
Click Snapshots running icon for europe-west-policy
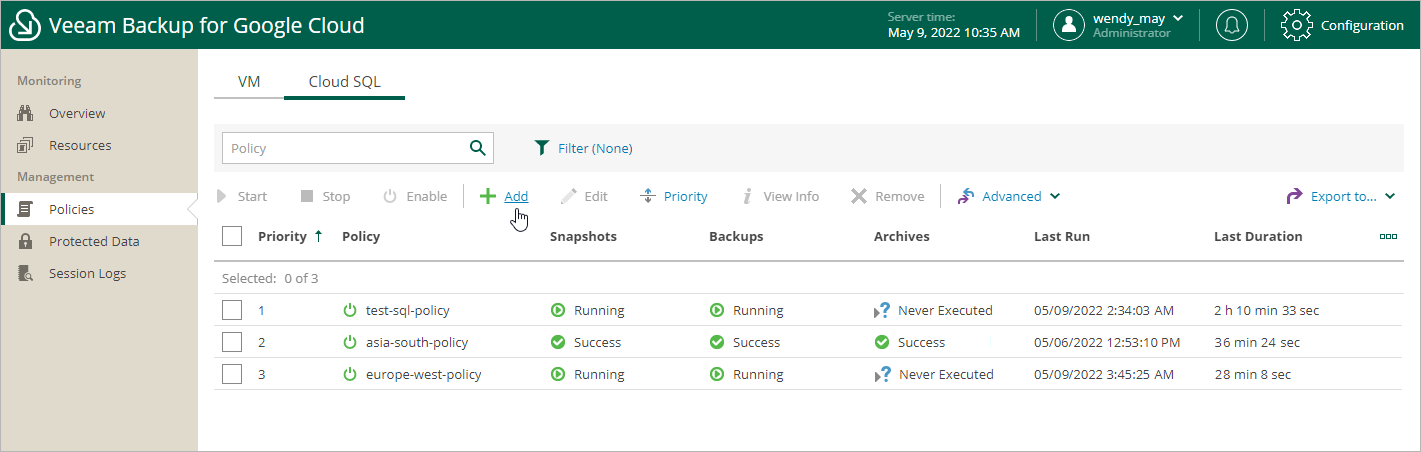click(558, 374)
